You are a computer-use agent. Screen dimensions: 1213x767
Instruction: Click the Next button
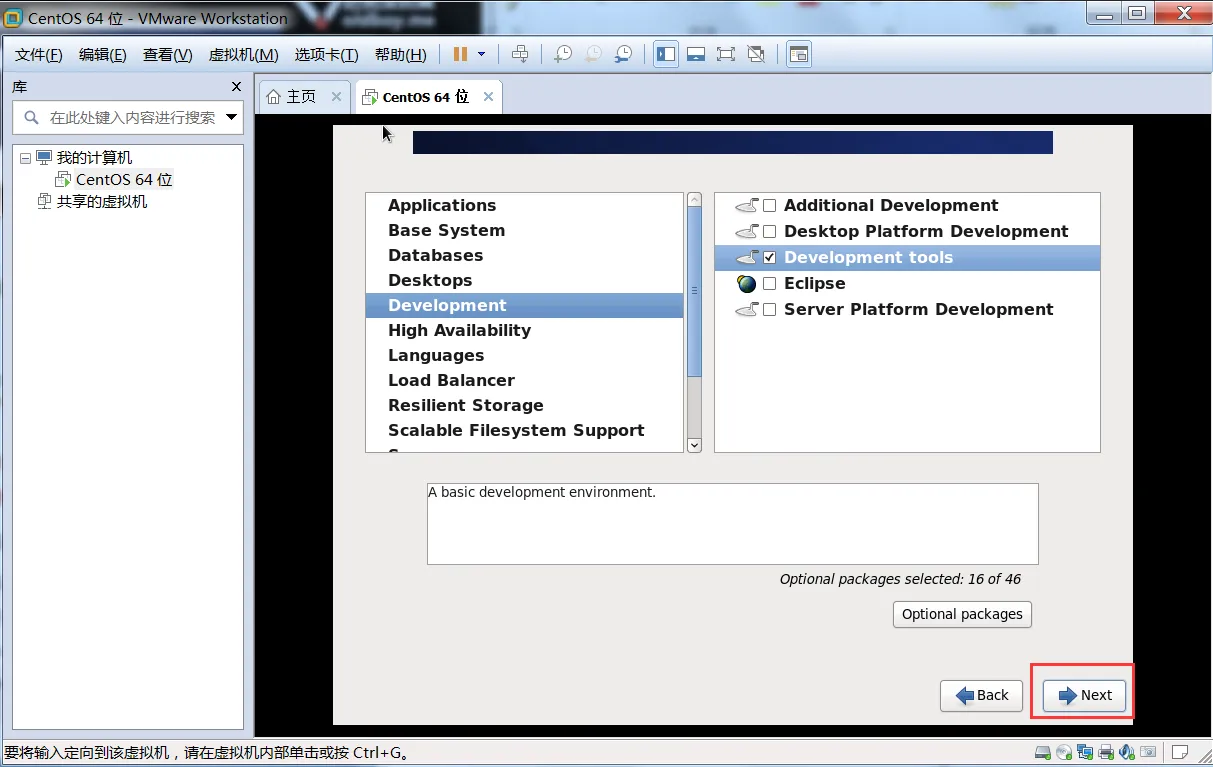click(1084, 695)
